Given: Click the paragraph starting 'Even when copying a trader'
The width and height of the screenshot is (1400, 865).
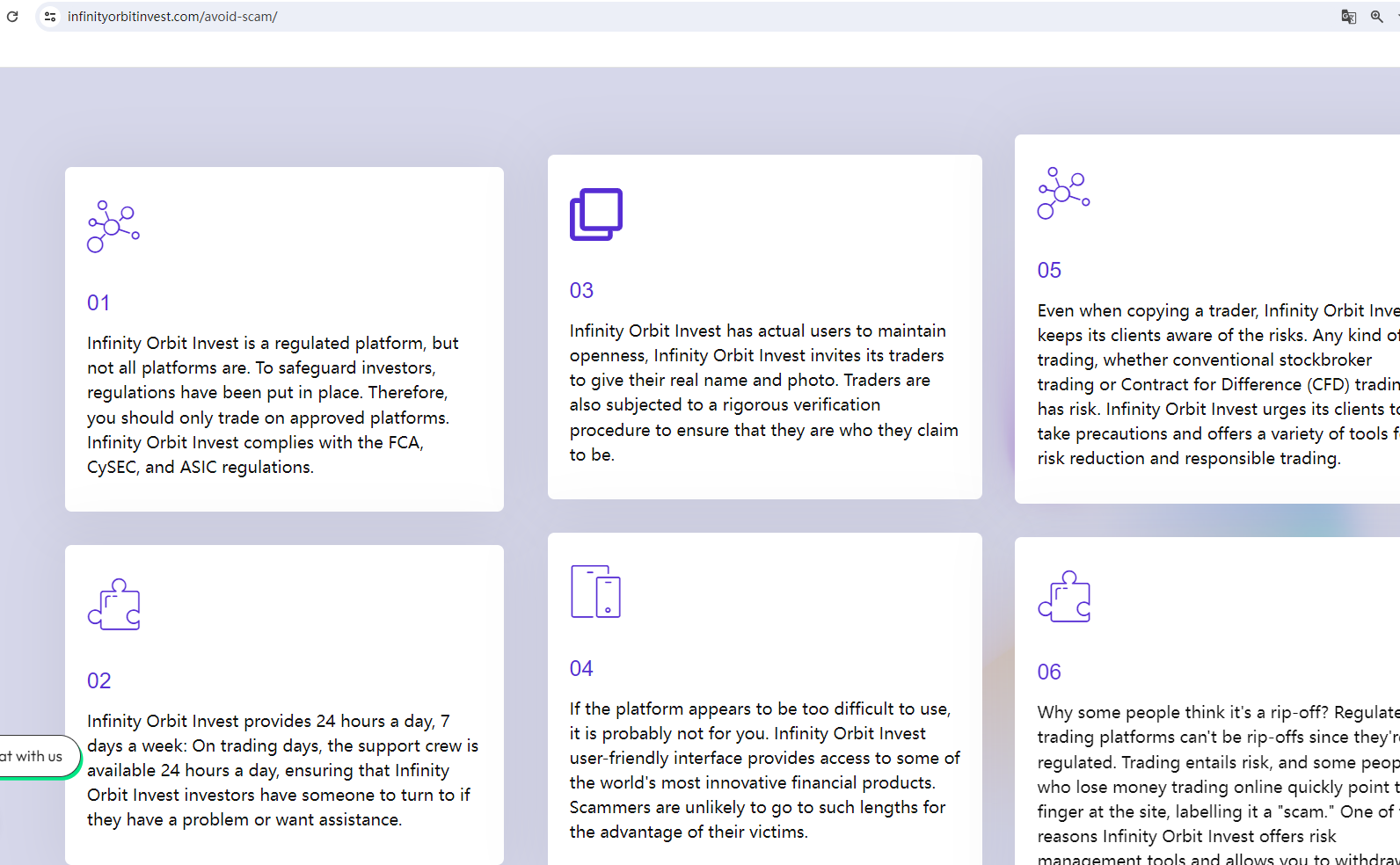Looking at the screenshot, I should tap(1219, 384).
